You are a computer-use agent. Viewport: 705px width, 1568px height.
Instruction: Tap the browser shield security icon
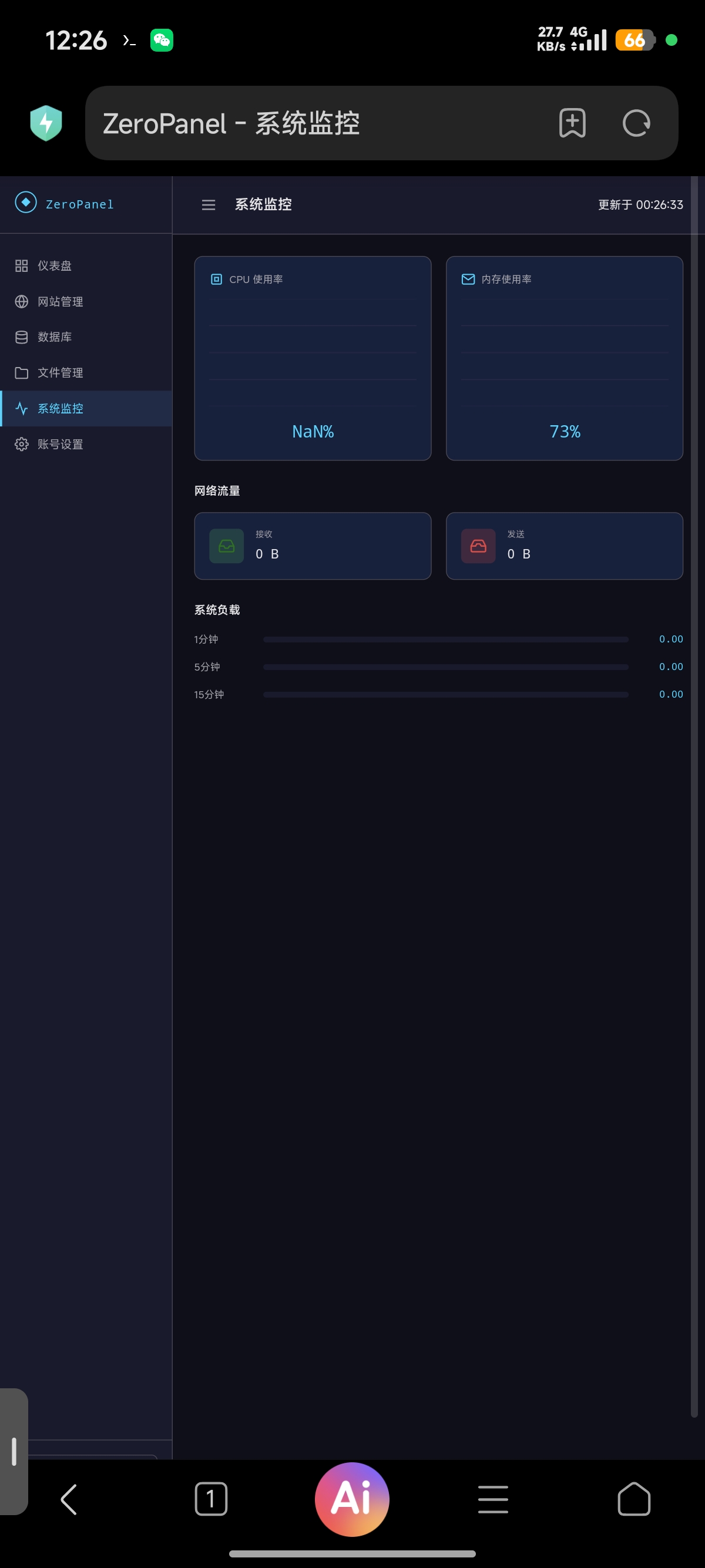pyautogui.click(x=46, y=123)
